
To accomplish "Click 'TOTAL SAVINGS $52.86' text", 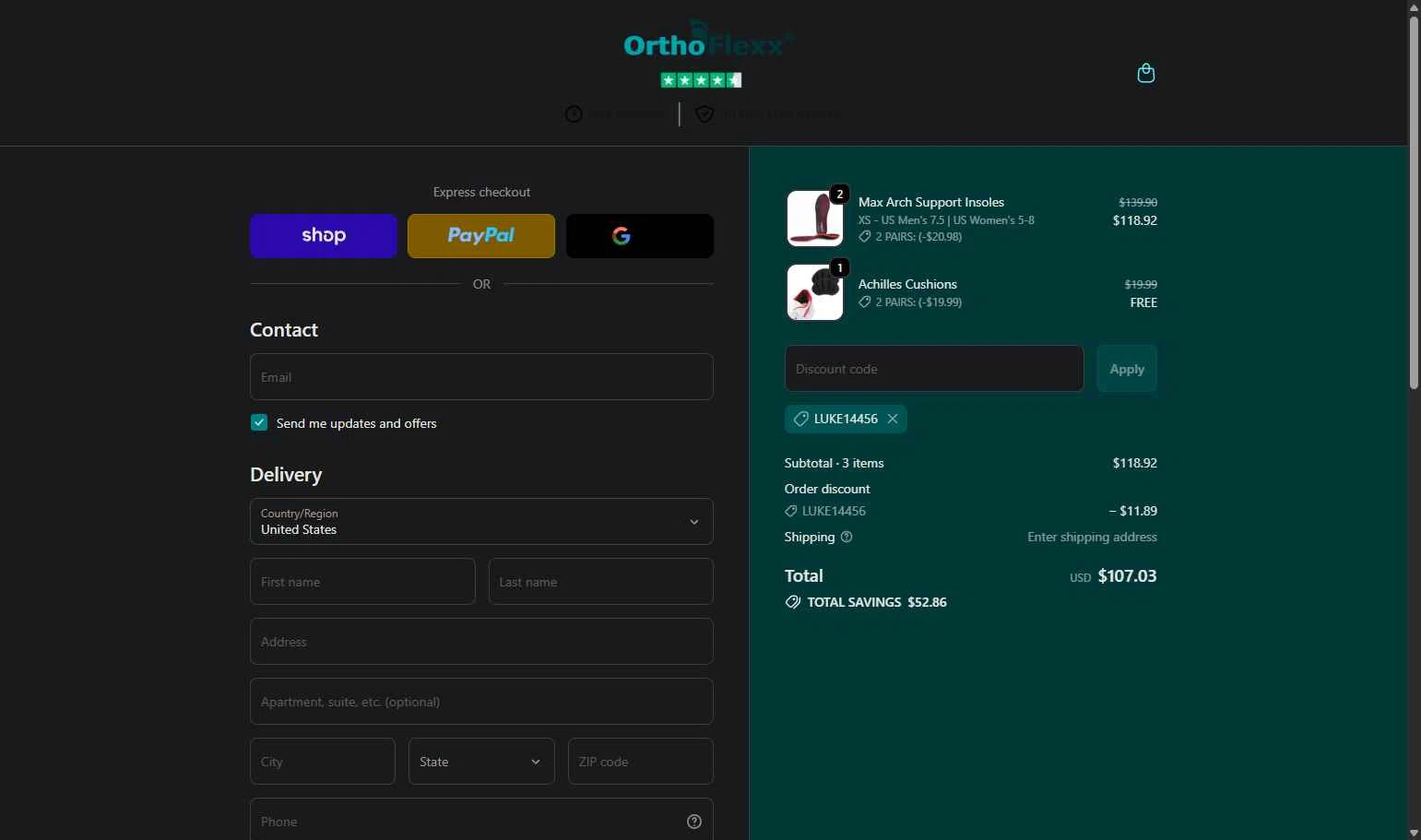I will click(877, 602).
